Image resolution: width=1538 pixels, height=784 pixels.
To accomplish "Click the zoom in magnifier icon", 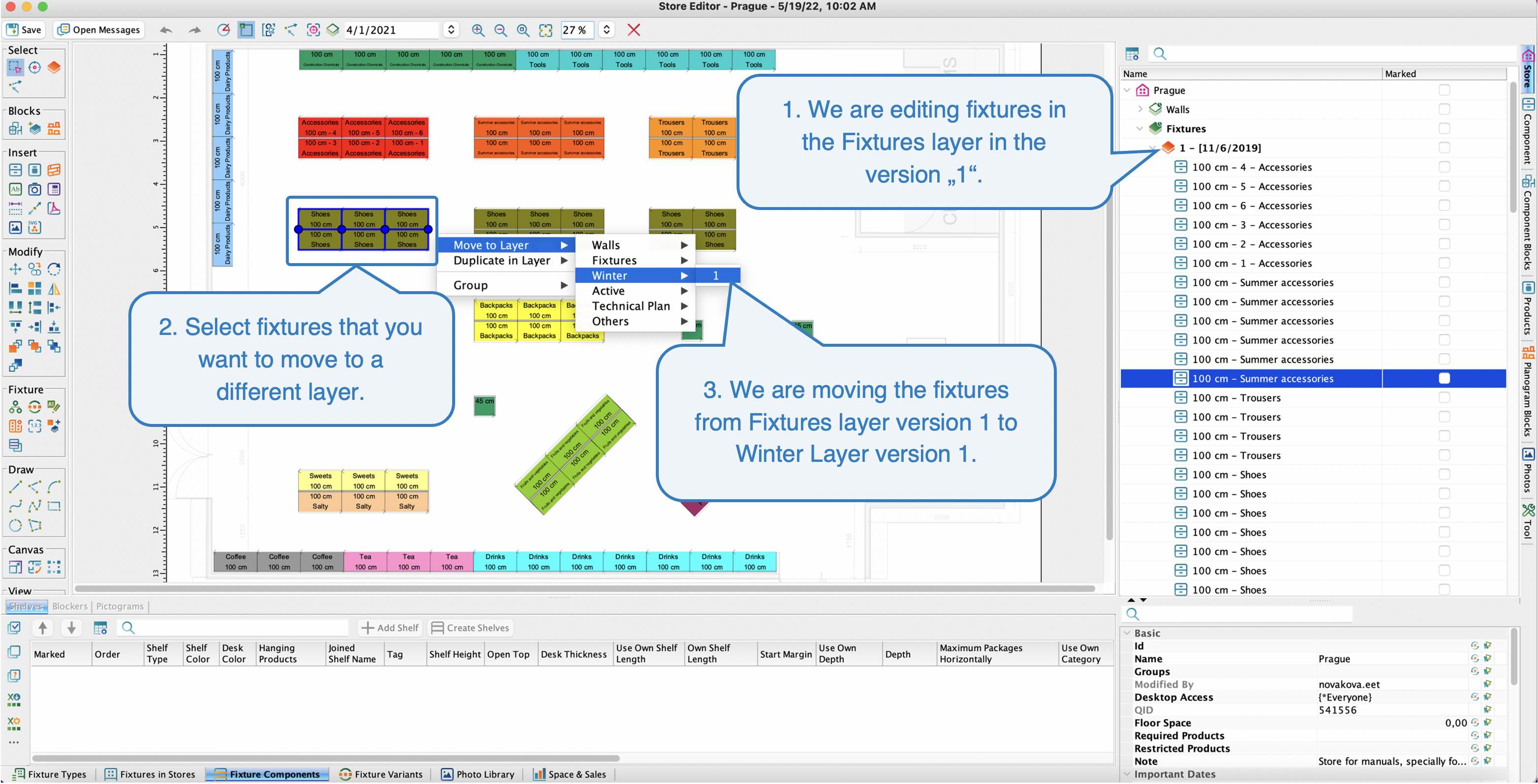I will click(x=478, y=30).
